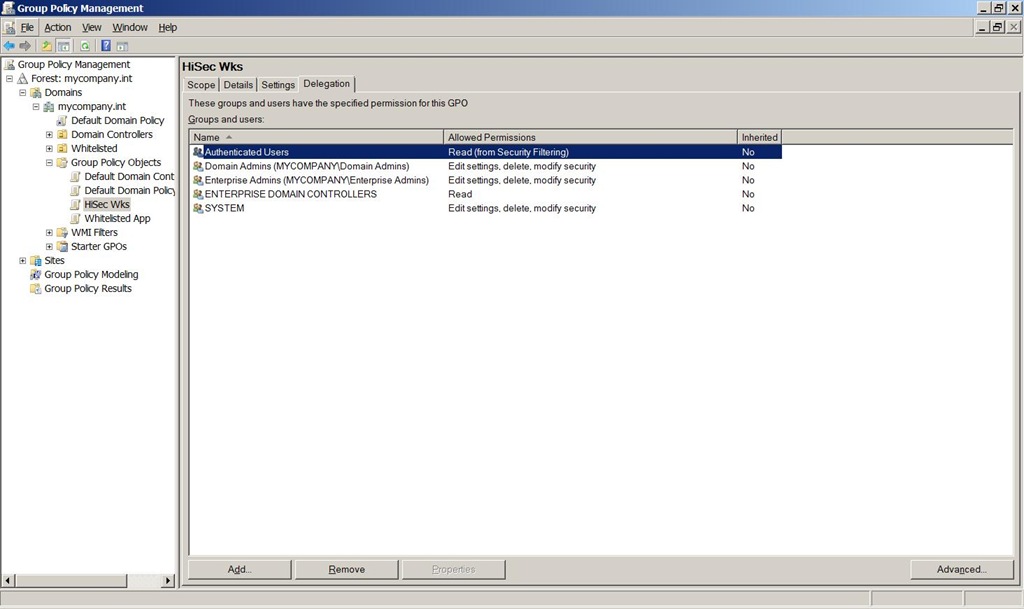Click the Domains folder icon in the tree
The image size is (1024, 609).
(x=36, y=93)
